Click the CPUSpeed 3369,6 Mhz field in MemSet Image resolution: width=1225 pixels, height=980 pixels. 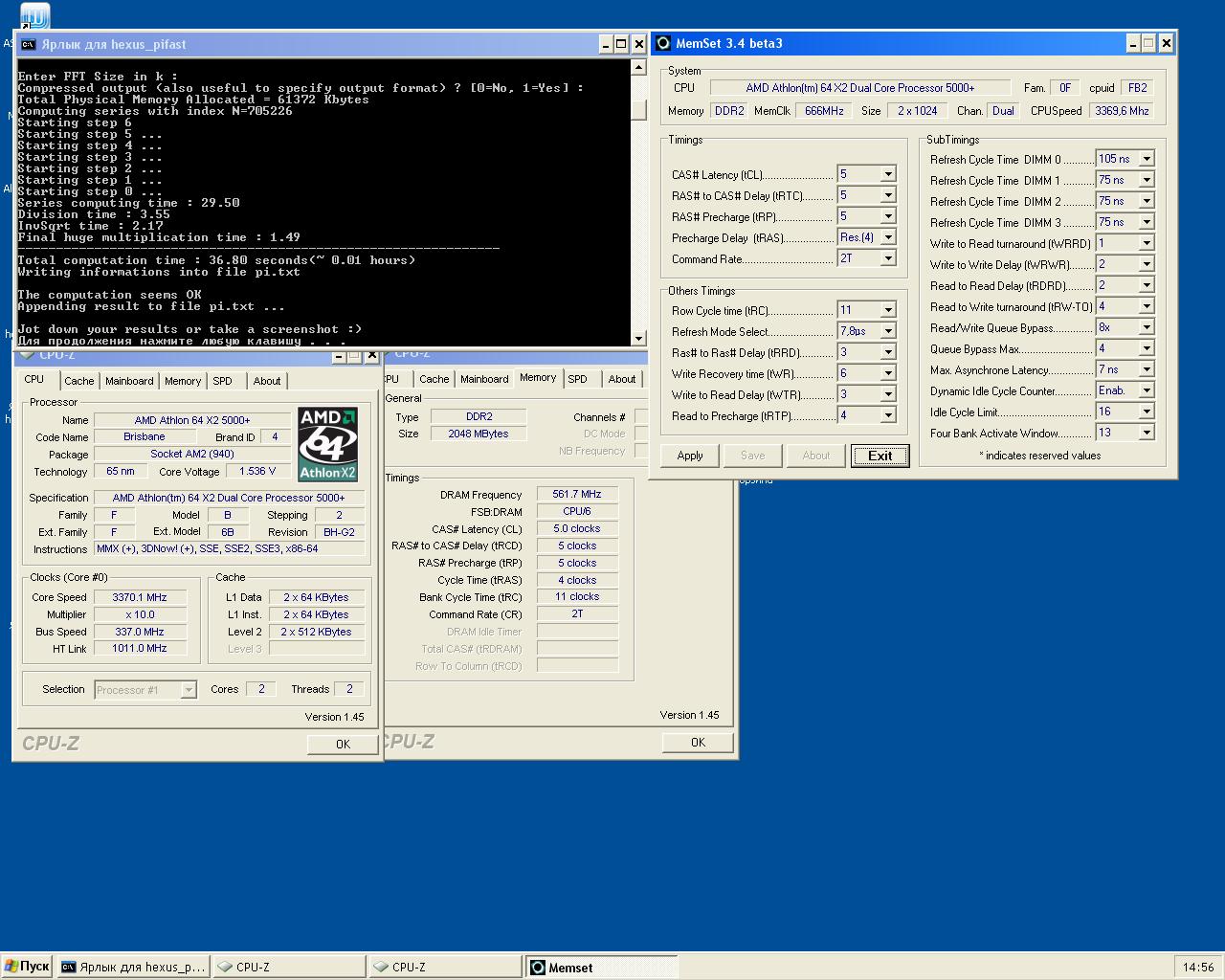click(1122, 111)
